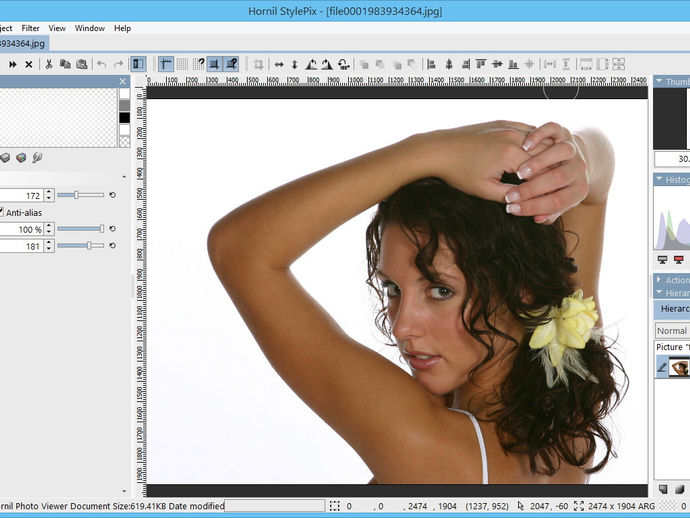Screen dimensions: 690x518
Task: Select the gray color swatch
Action: pyautogui.click(x=125, y=106)
